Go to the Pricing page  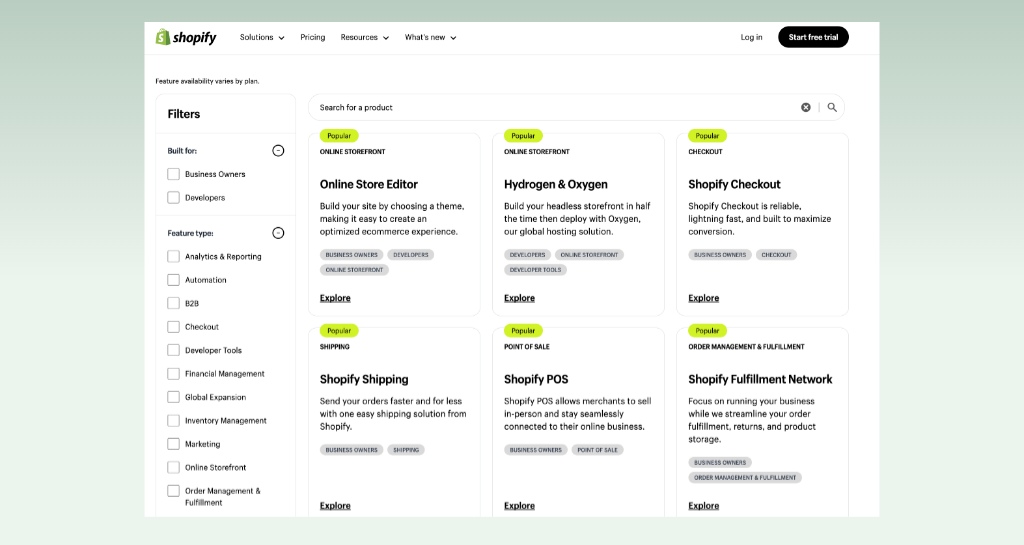(313, 37)
